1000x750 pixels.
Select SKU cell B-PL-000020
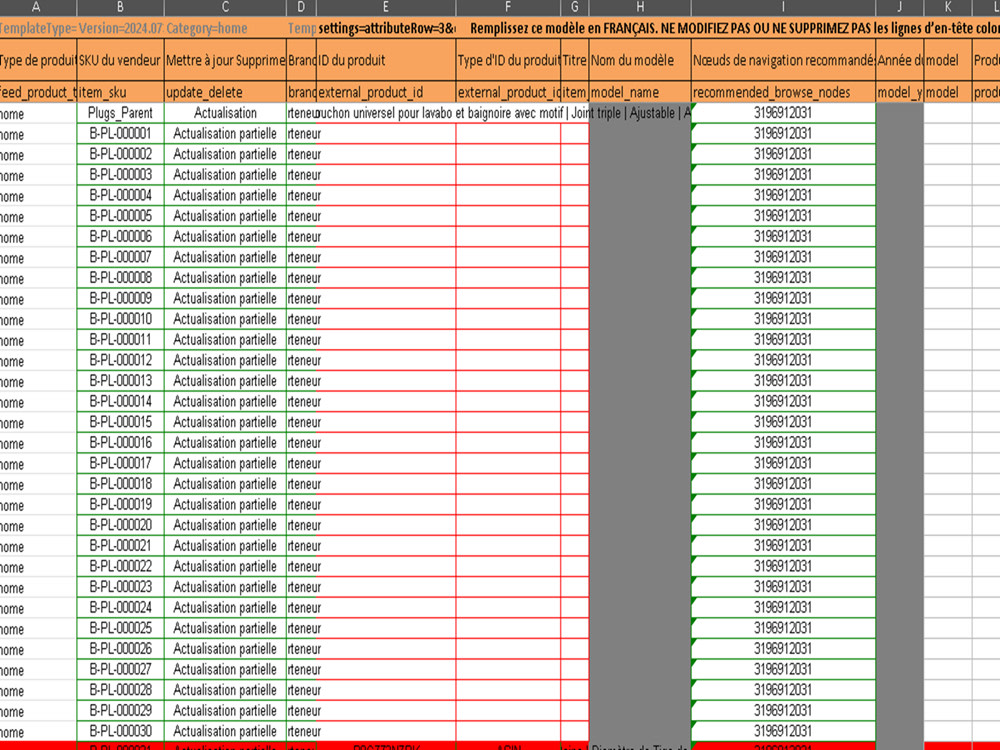coord(121,525)
